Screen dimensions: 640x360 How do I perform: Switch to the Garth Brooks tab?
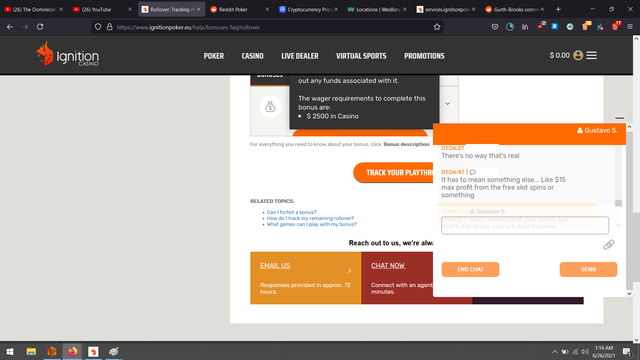[x=515, y=9]
